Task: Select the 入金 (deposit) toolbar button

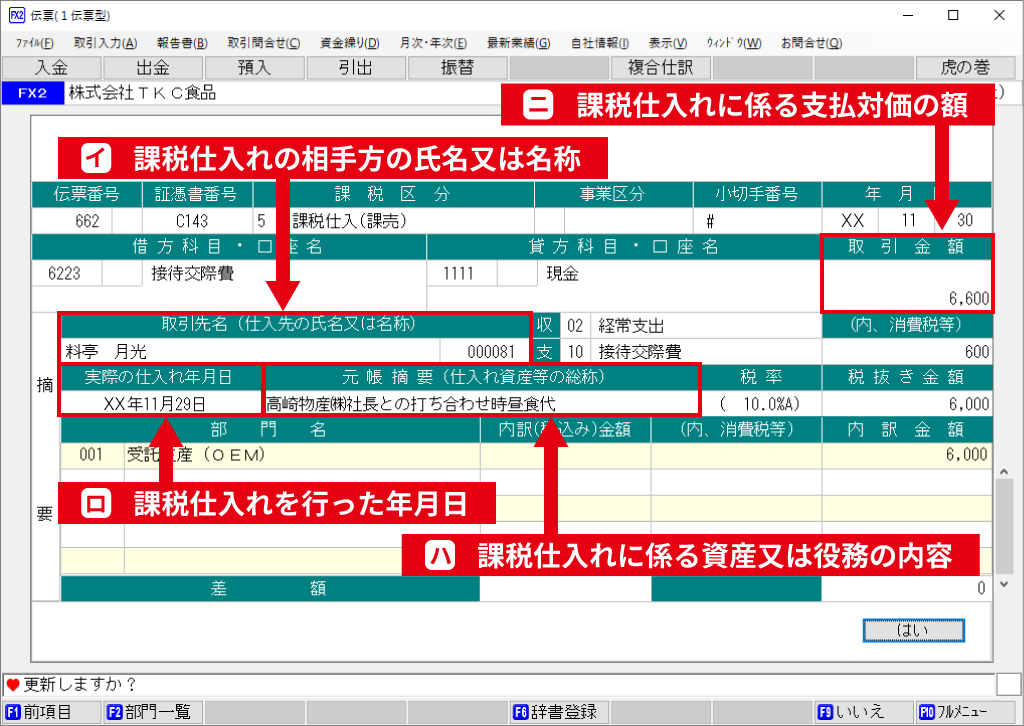Action: pos(50,67)
